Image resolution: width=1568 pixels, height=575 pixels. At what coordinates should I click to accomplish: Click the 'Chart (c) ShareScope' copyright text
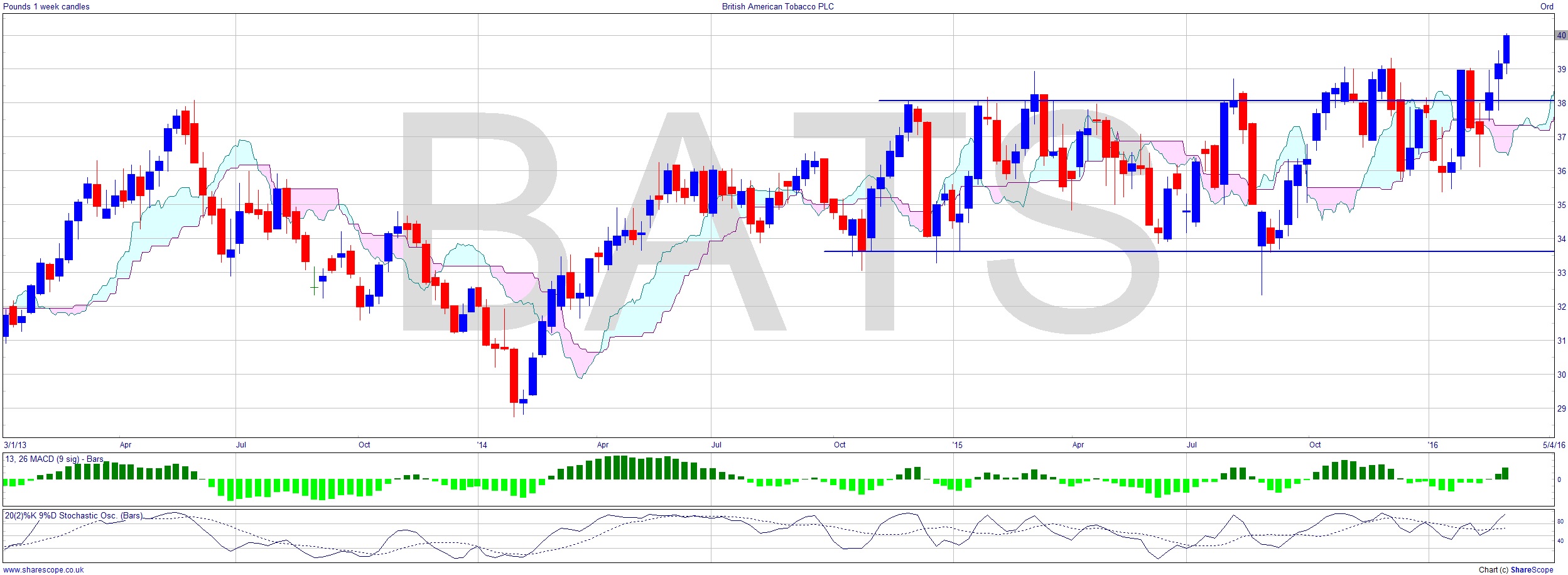(1515, 569)
